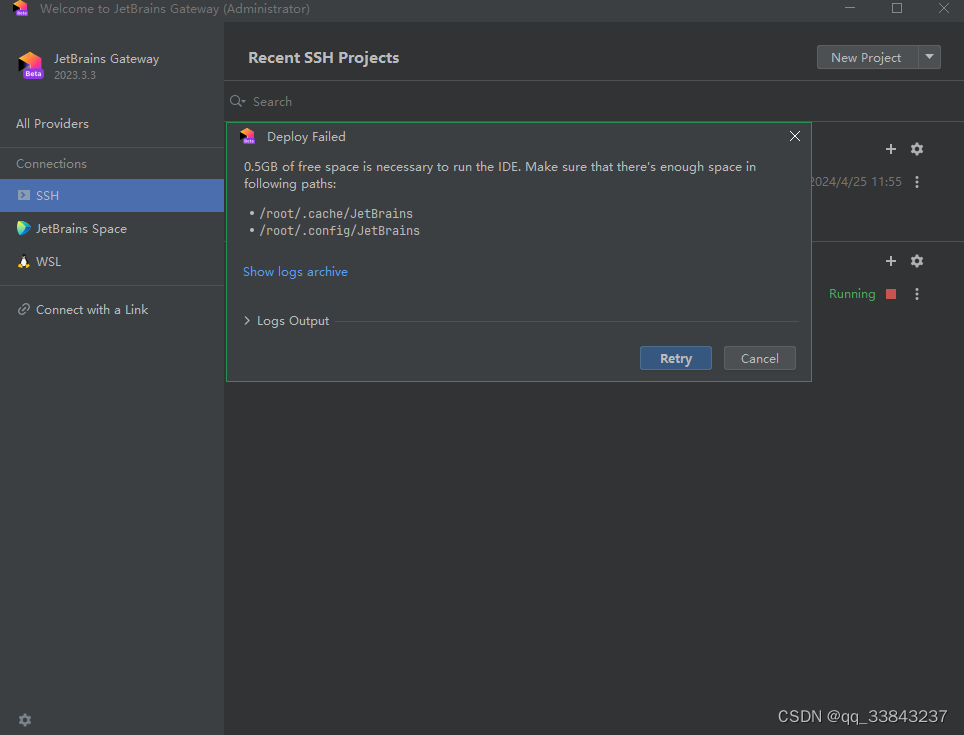
Task: Minimize the JetBrains Gateway window
Action: (x=850, y=8)
